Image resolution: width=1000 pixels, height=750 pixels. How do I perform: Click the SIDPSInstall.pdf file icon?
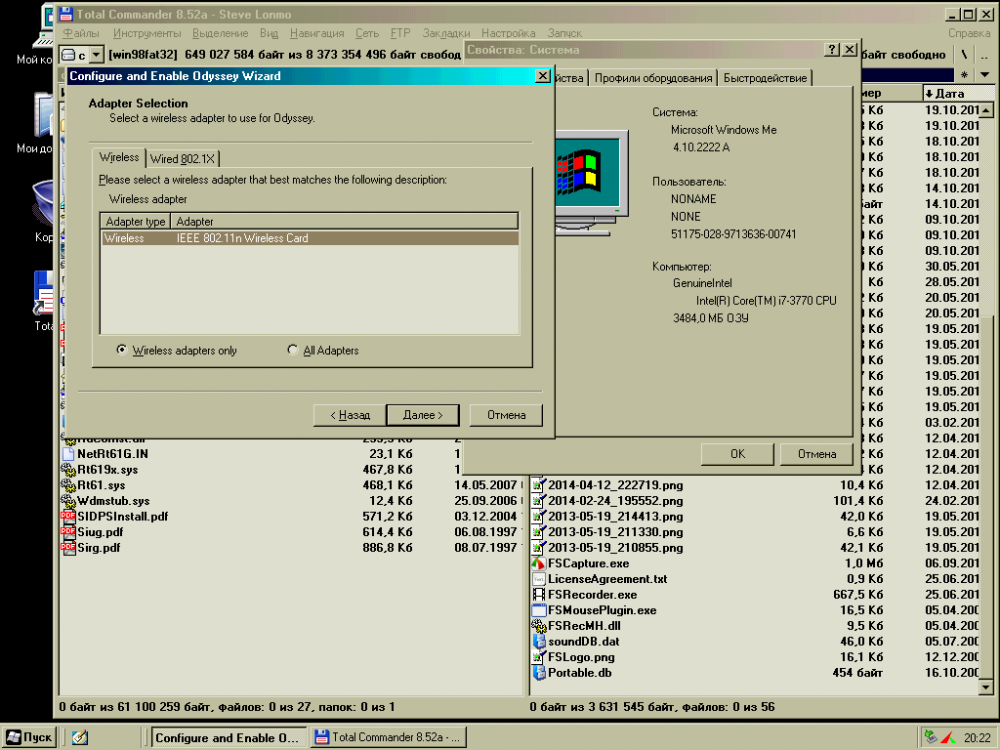pyautogui.click(x=68, y=516)
